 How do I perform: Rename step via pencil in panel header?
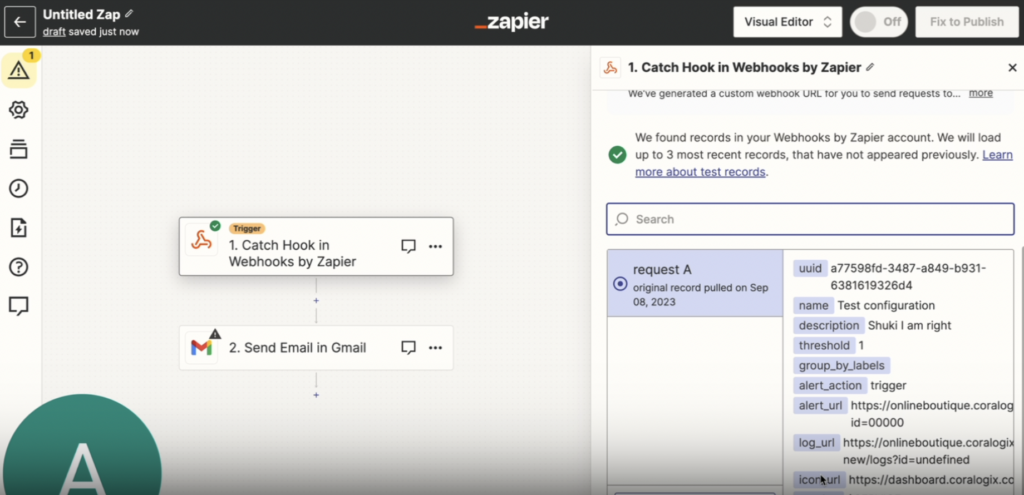click(x=870, y=67)
